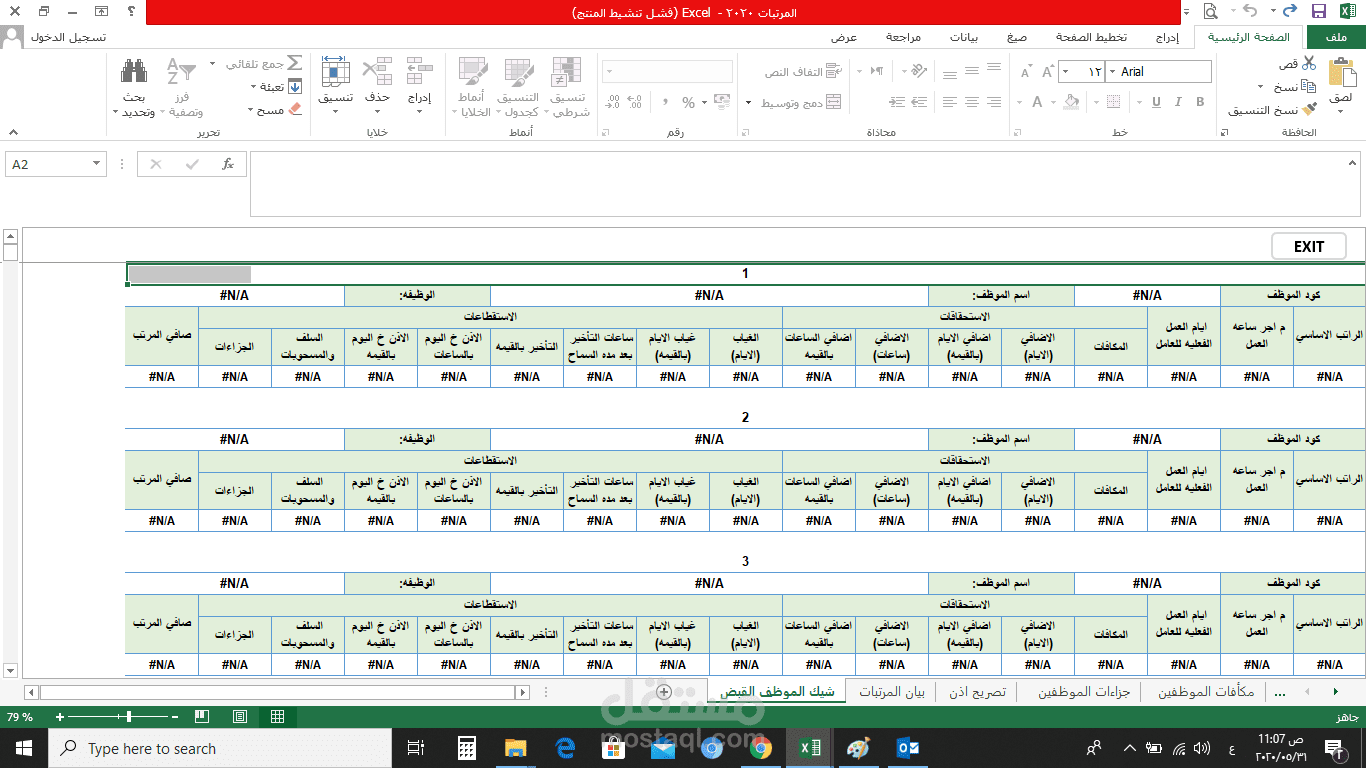Click the Cut (قص) scissors icon
The image size is (1366, 768).
pos(1309,64)
